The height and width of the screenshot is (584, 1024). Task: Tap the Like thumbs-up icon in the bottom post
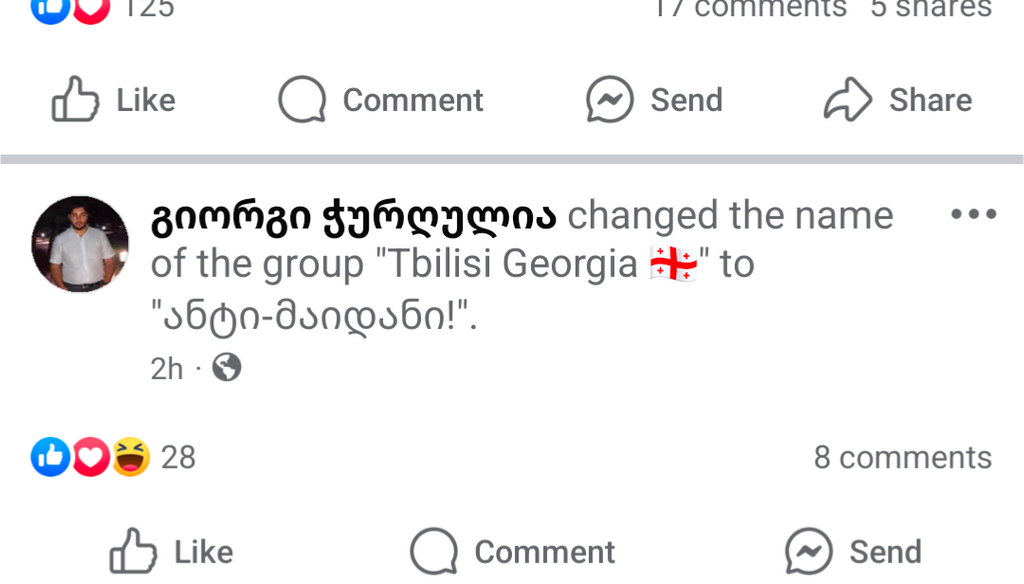pos(133,551)
